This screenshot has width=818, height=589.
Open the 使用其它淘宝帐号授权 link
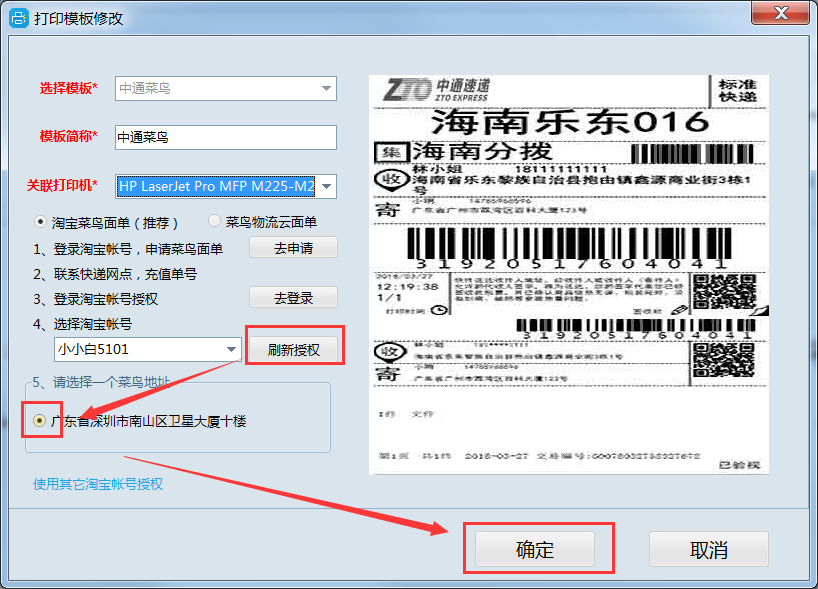pos(98,484)
